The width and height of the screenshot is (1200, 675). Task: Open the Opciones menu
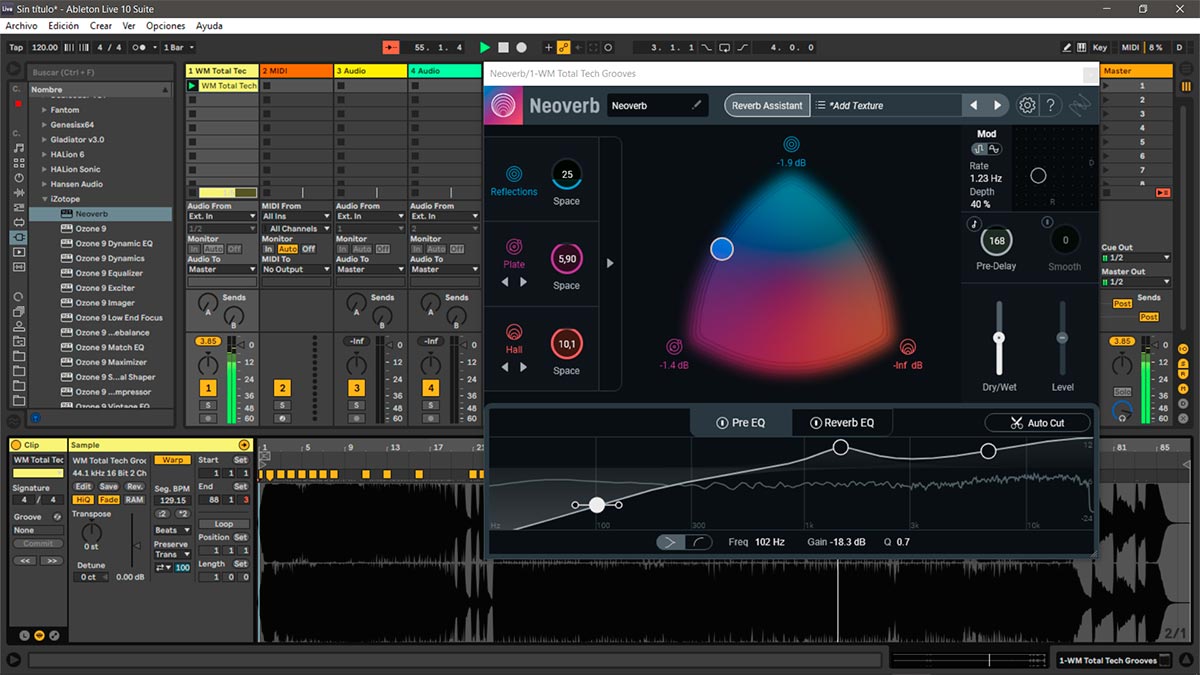(166, 25)
